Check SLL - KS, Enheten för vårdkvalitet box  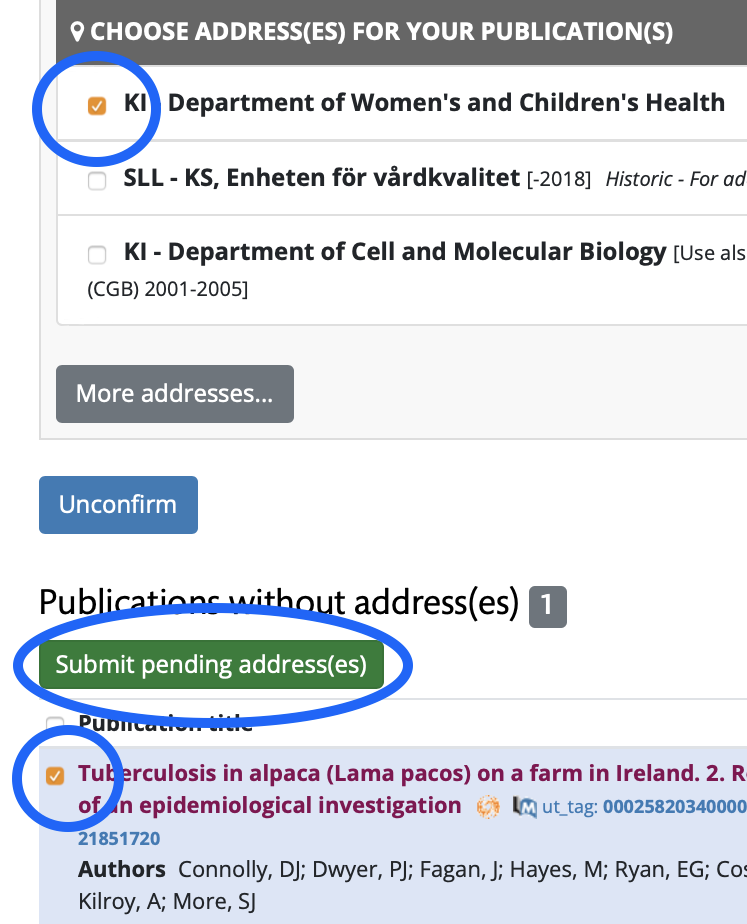[97, 180]
